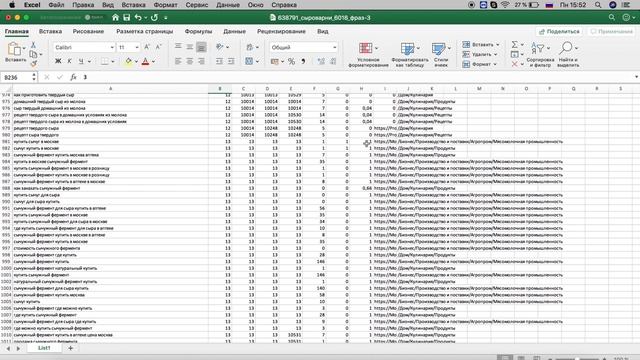This screenshot has width=640, height=360.
Task: Click the Paste clipboard icon
Action: tap(15, 49)
